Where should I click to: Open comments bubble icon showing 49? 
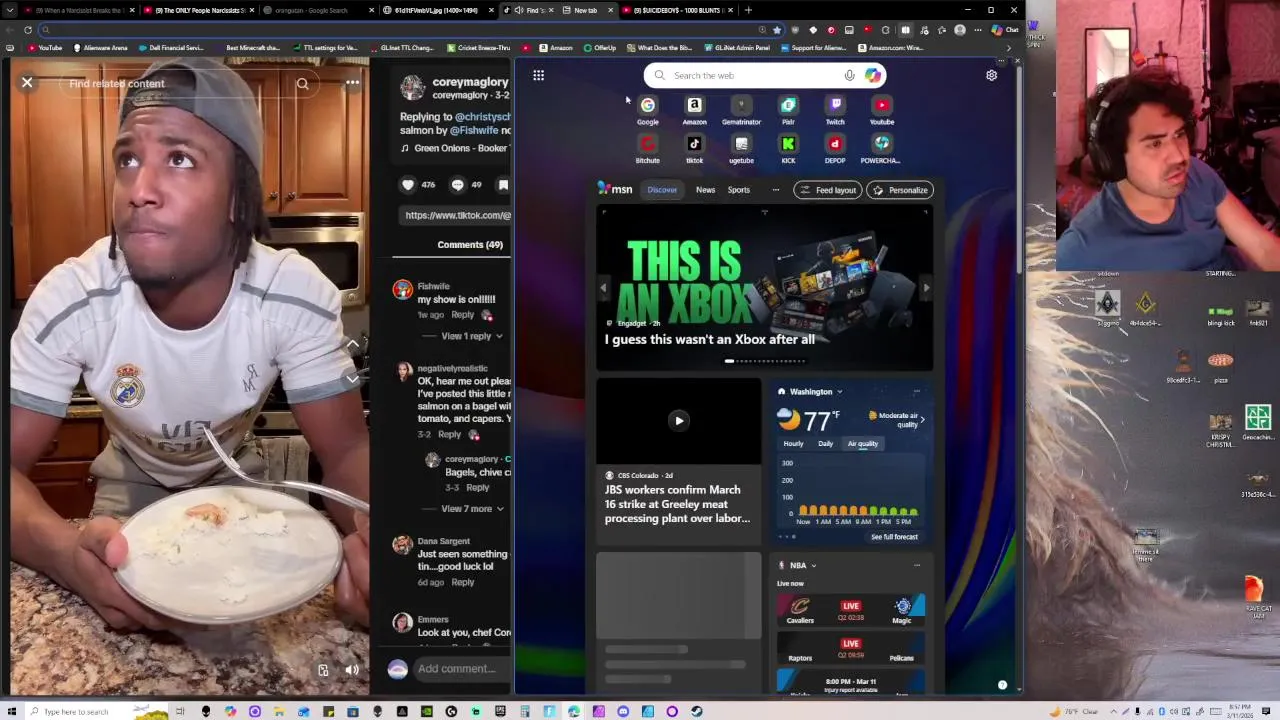pos(458,184)
